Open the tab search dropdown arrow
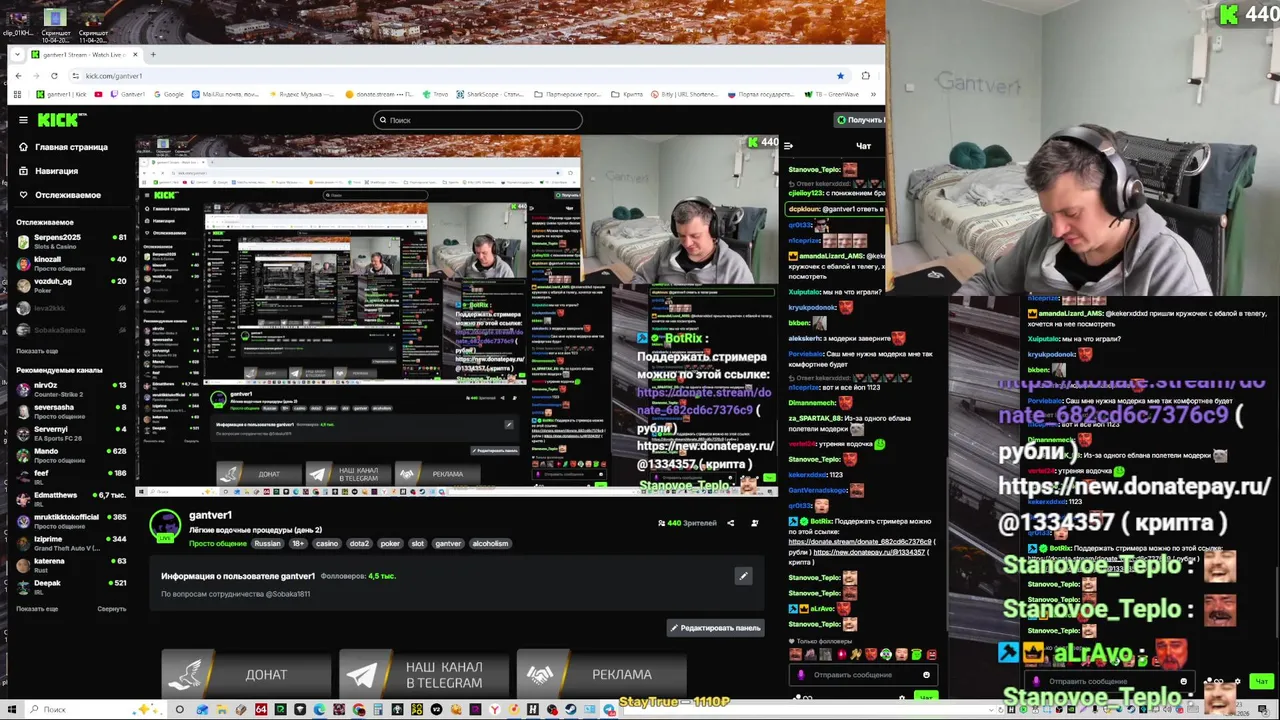 18,54
